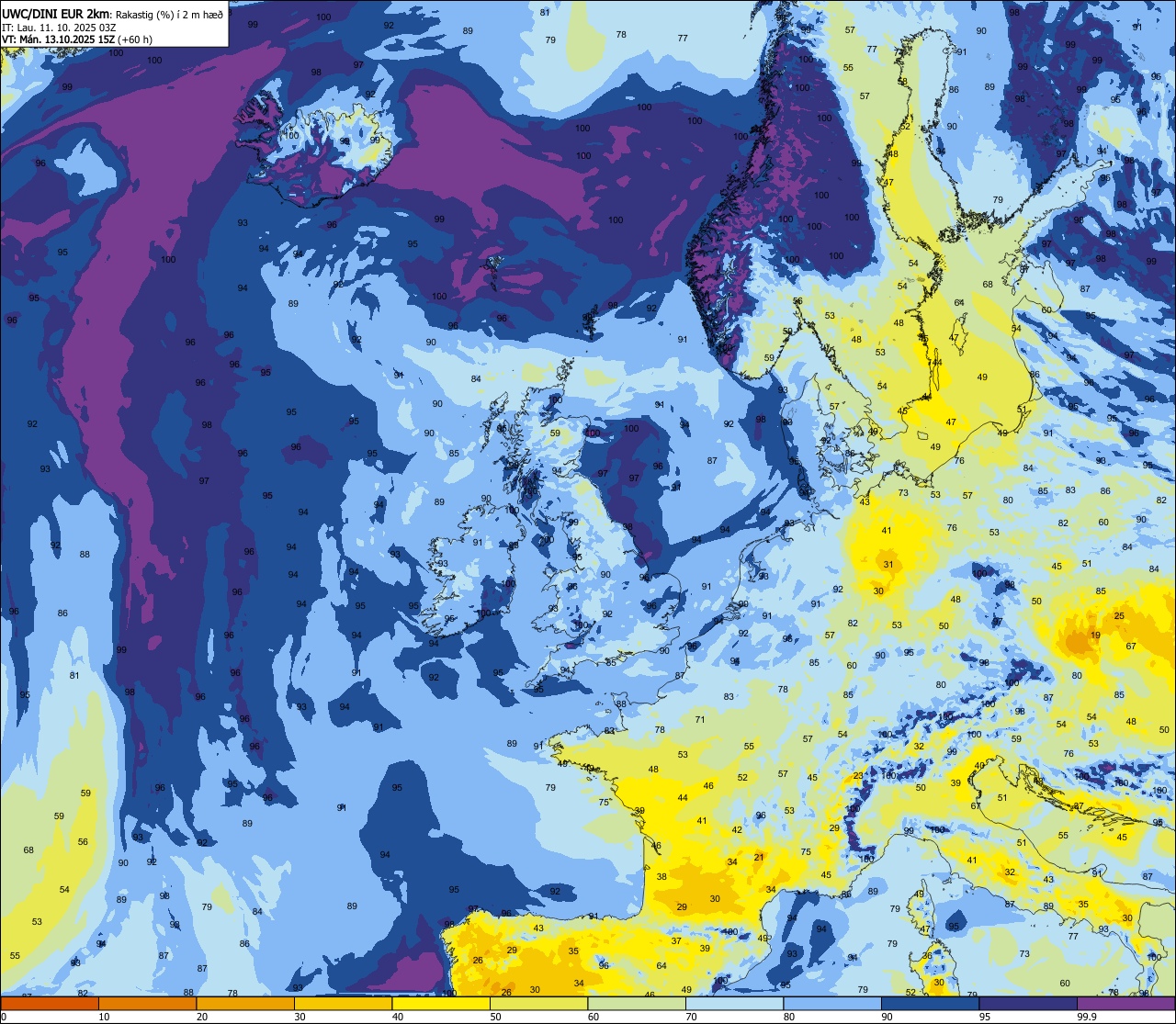Viewport: 1176px width, 1024px height.
Task: Click the legend swatch below 10 percent
Action: (50, 1003)
